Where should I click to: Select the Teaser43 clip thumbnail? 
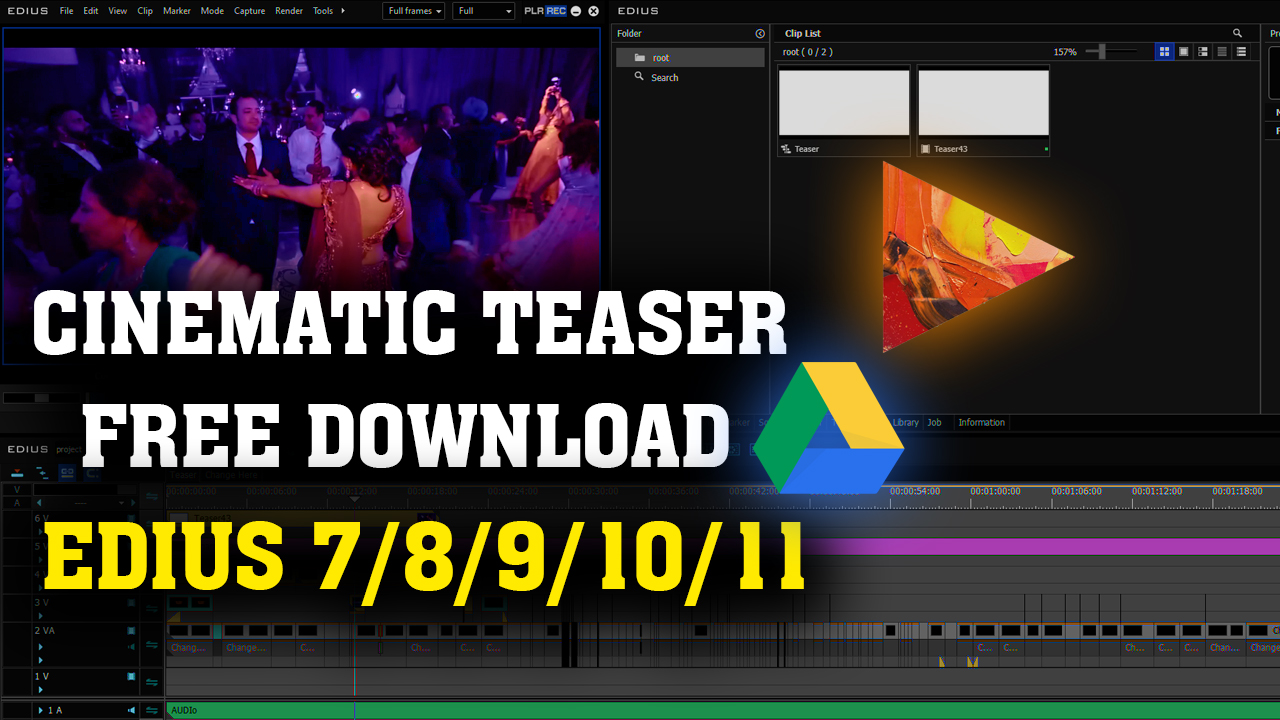983,110
